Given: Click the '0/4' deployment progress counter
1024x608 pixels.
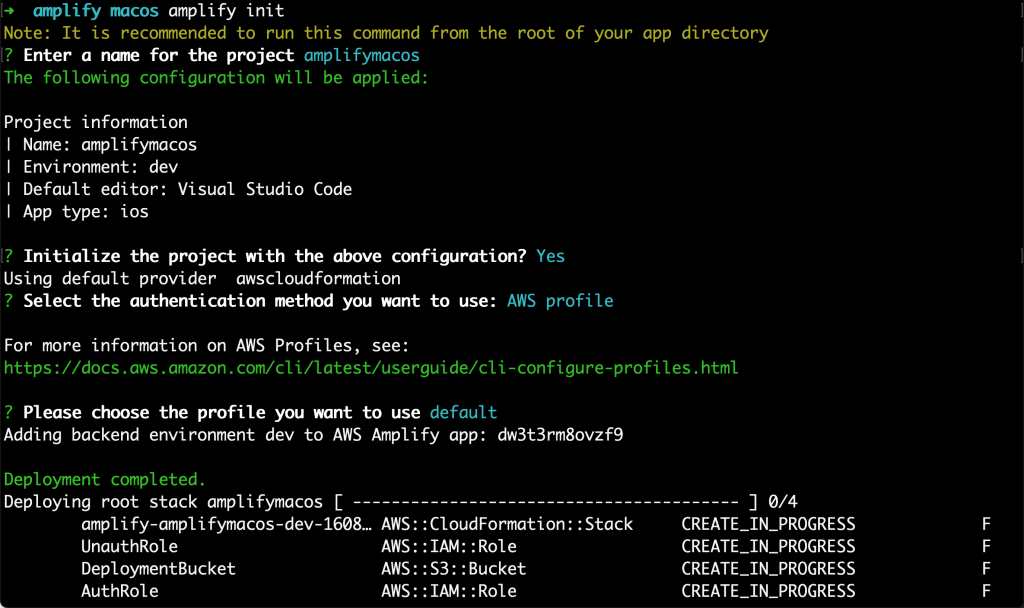Looking at the screenshot, I should pyautogui.click(x=782, y=502).
